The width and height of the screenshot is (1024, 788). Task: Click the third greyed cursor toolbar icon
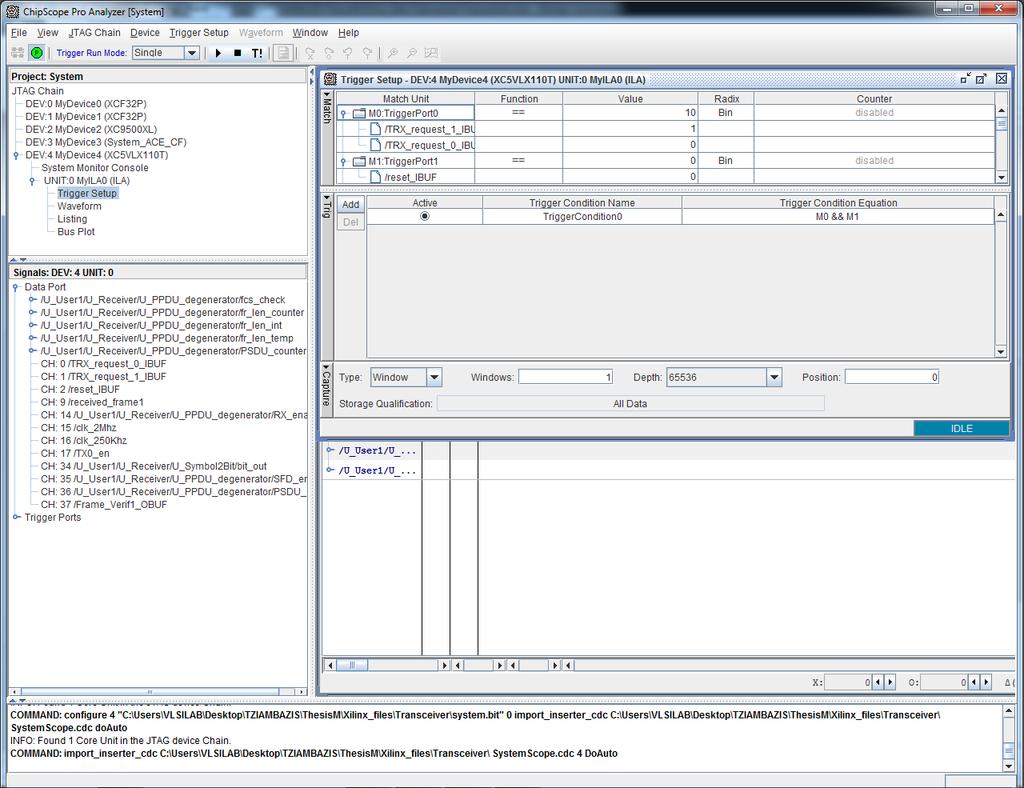(348, 53)
